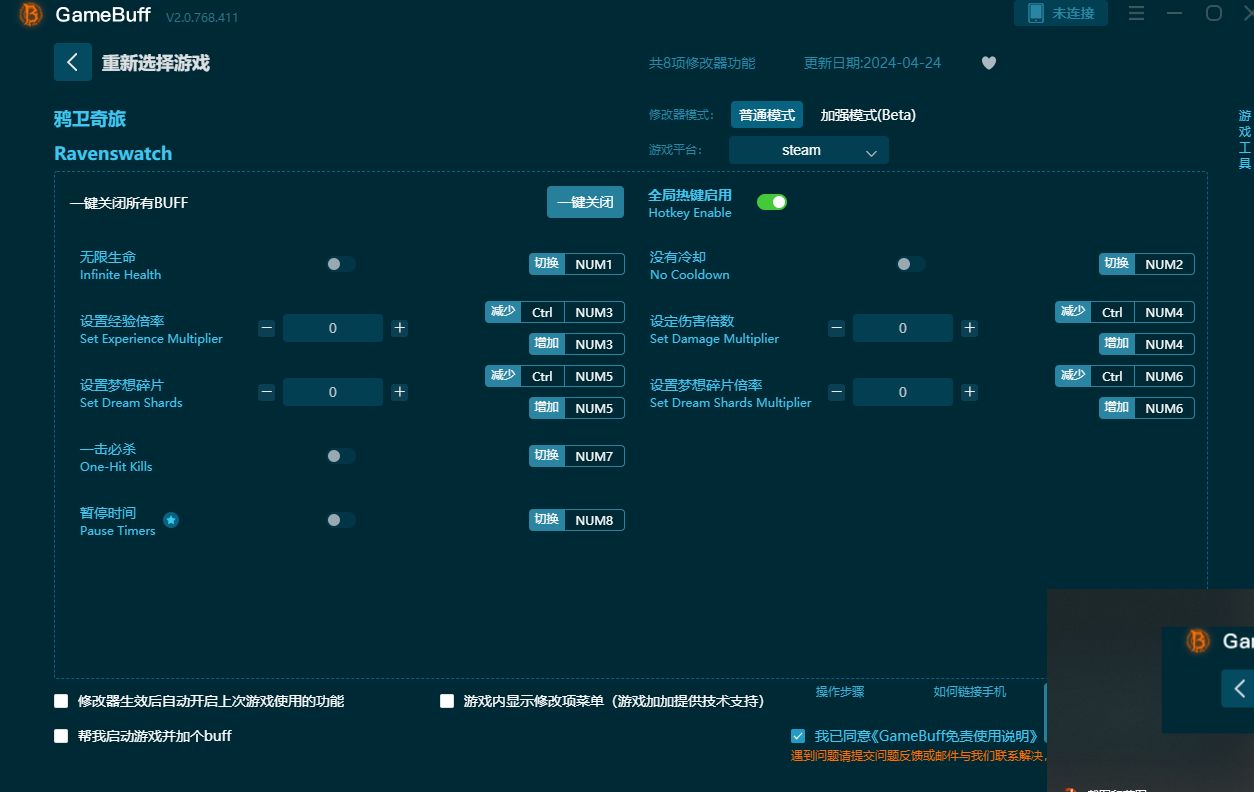
Task: Toggle the Infinite Health switch
Action: 341,264
